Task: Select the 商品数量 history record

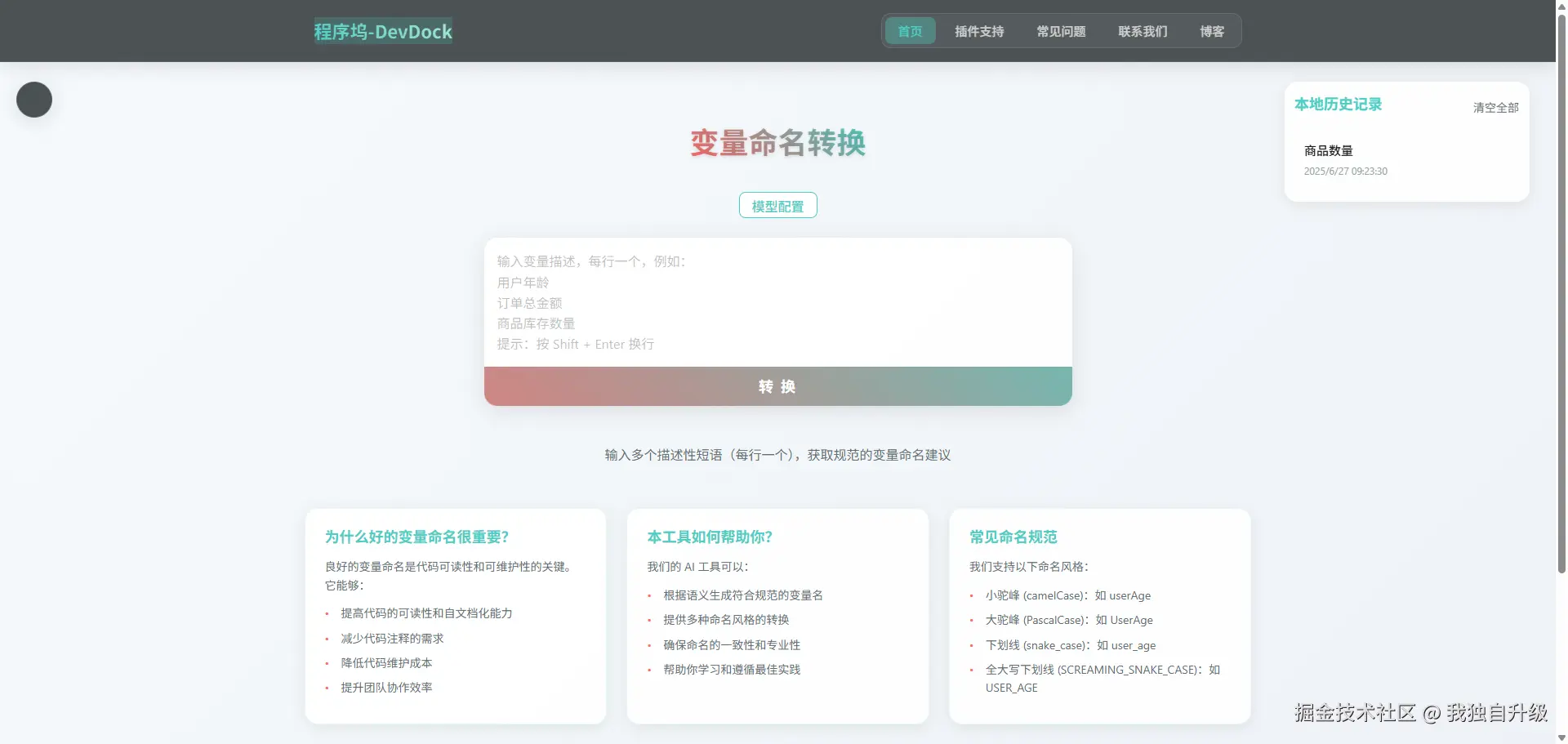Action: (x=1328, y=150)
